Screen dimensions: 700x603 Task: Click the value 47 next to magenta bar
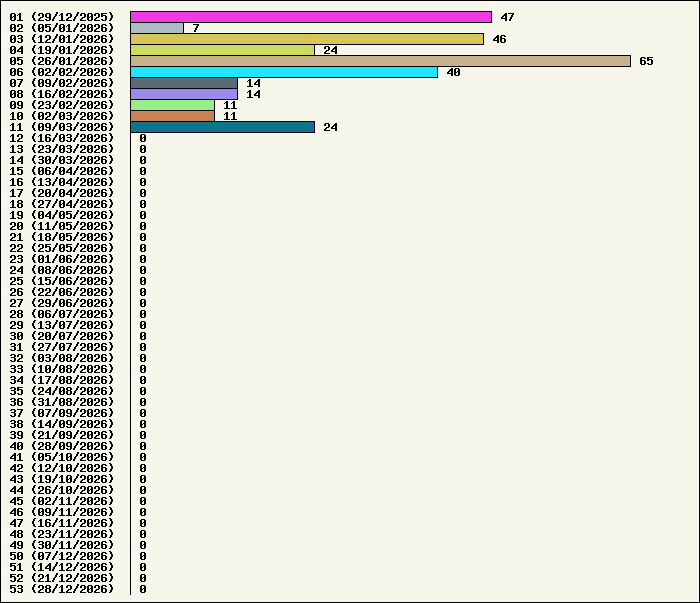point(507,17)
